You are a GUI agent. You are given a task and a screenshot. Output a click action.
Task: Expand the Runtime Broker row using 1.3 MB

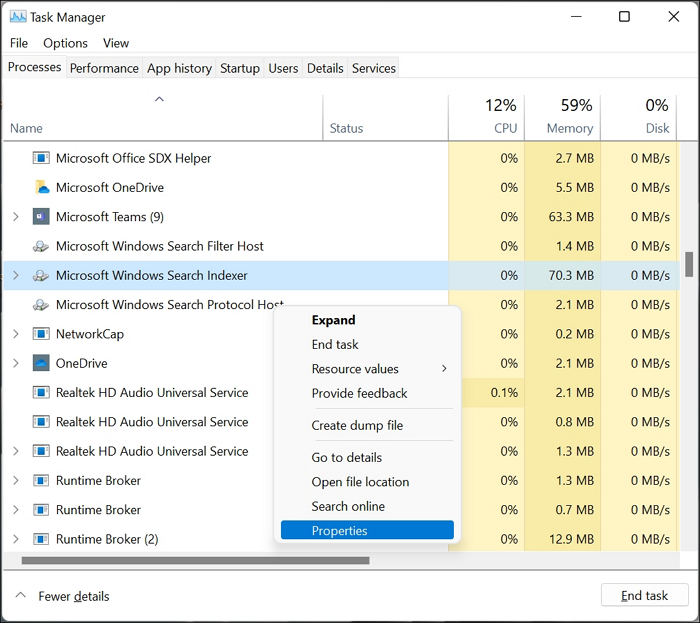point(16,481)
